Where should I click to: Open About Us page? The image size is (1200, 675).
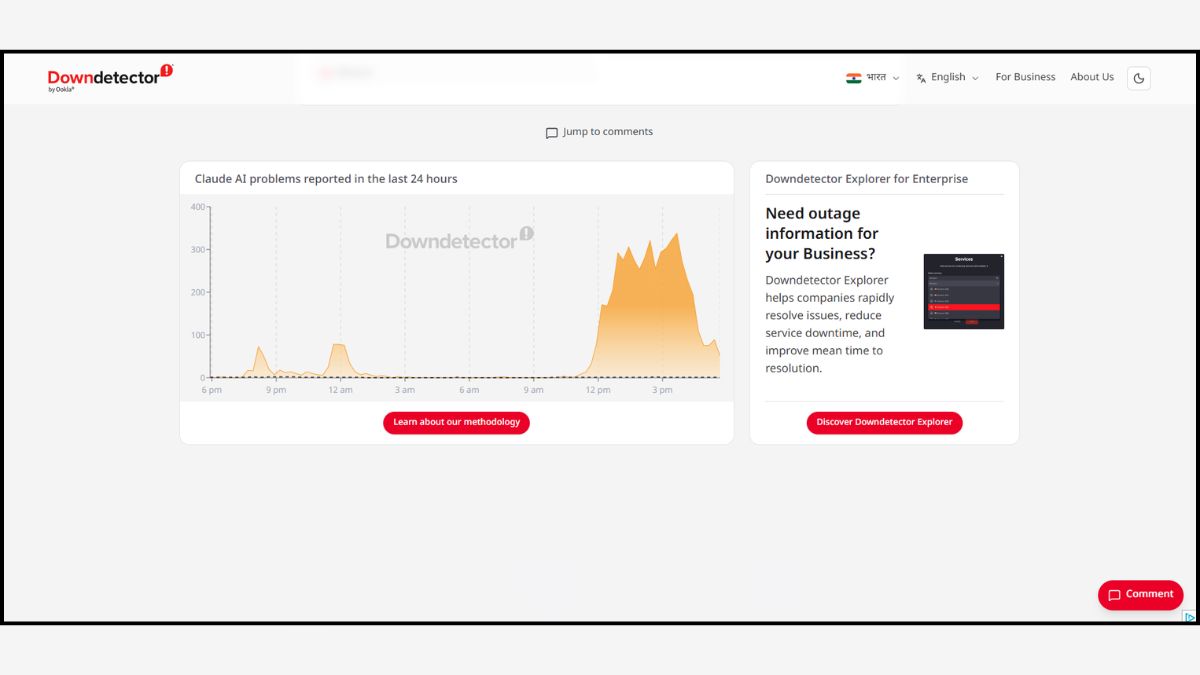pos(1092,77)
